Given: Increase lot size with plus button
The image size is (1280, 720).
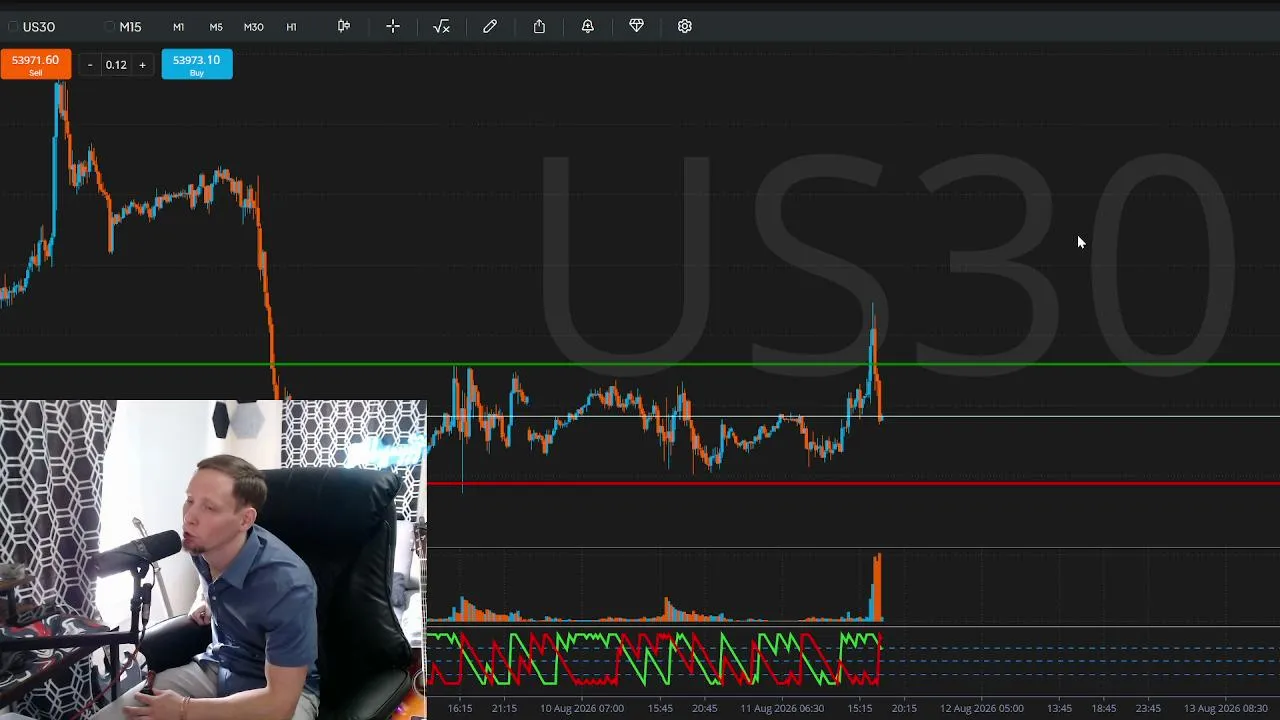Looking at the screenshot, I should [142, 65].
